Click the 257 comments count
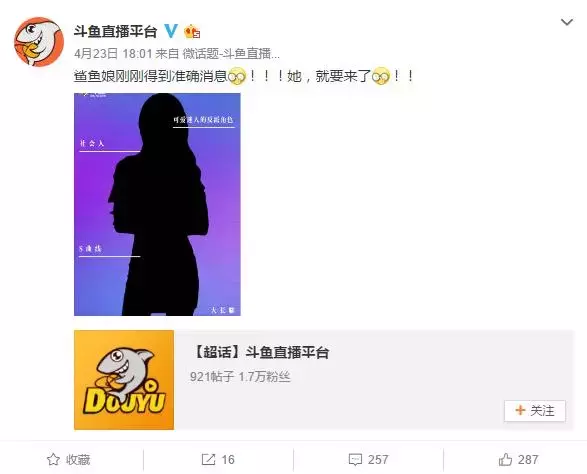The image size is (587, 474). click(x=378, y=460)
